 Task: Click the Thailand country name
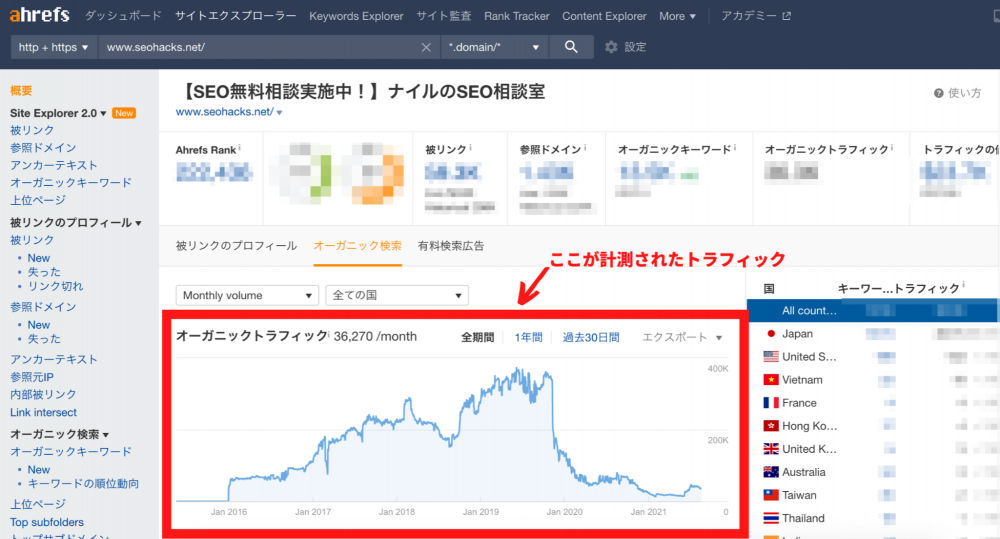click(x=803, y=518)
